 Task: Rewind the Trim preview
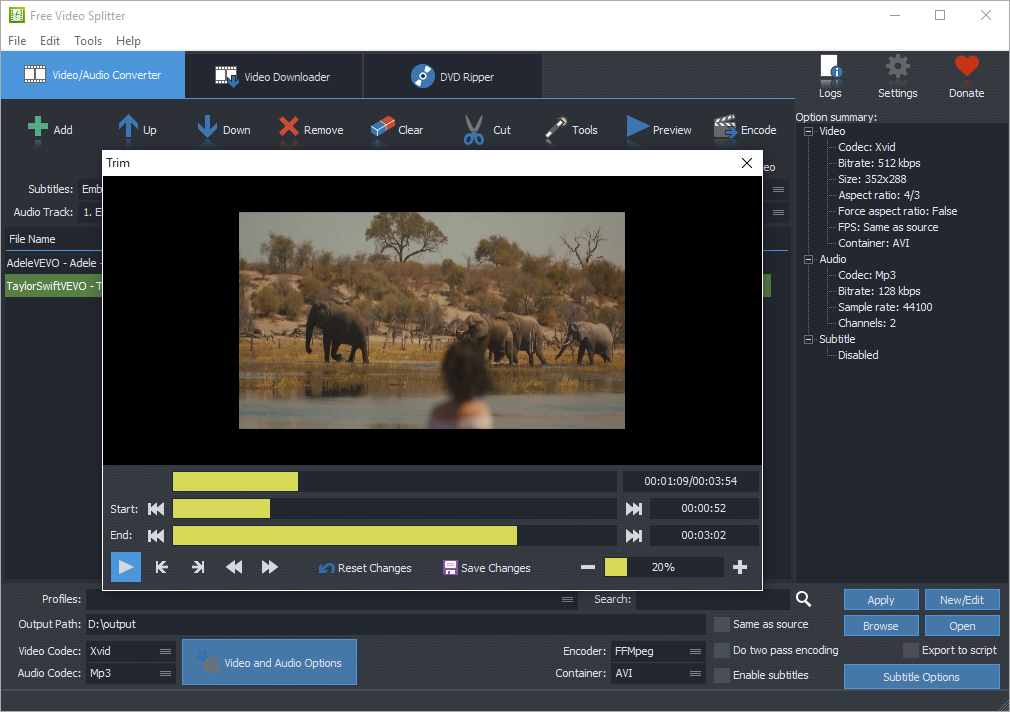[234, 567]
